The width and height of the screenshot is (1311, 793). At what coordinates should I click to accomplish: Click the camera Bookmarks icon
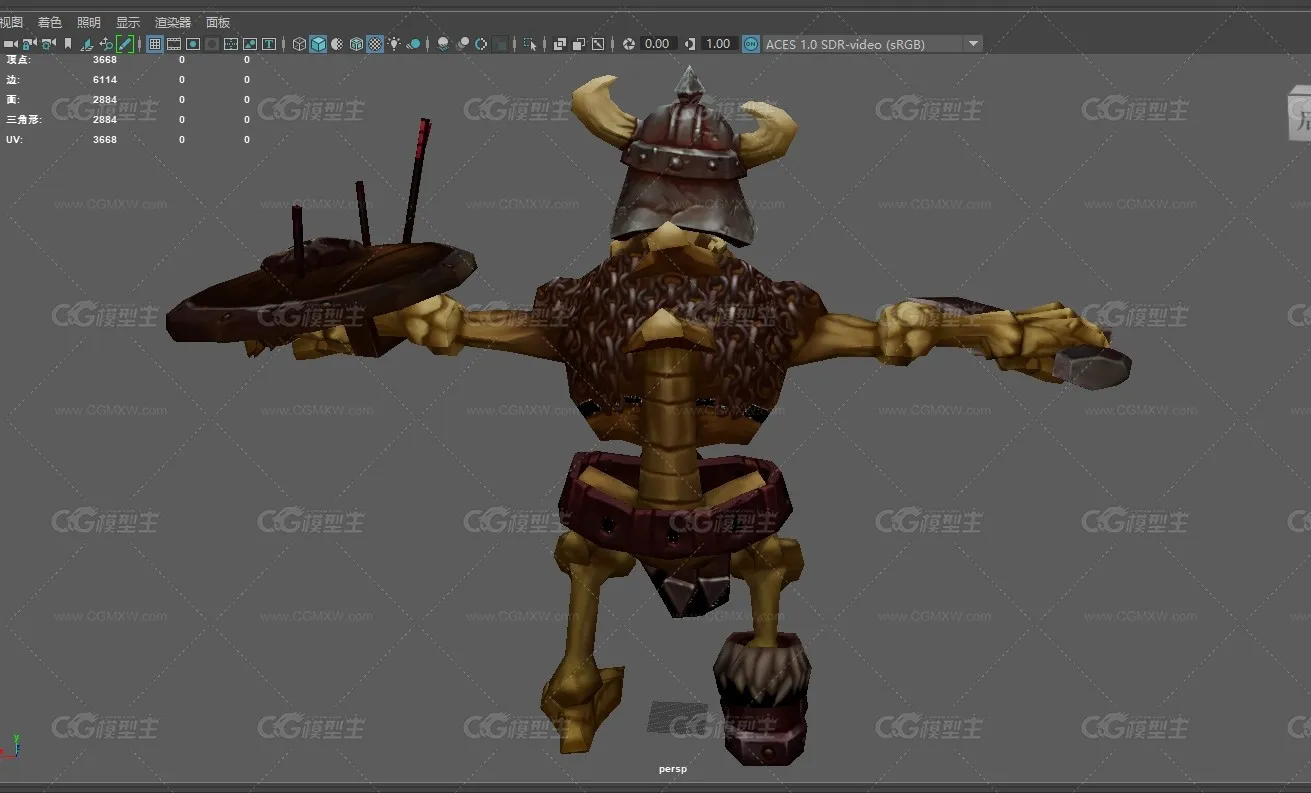68,44
